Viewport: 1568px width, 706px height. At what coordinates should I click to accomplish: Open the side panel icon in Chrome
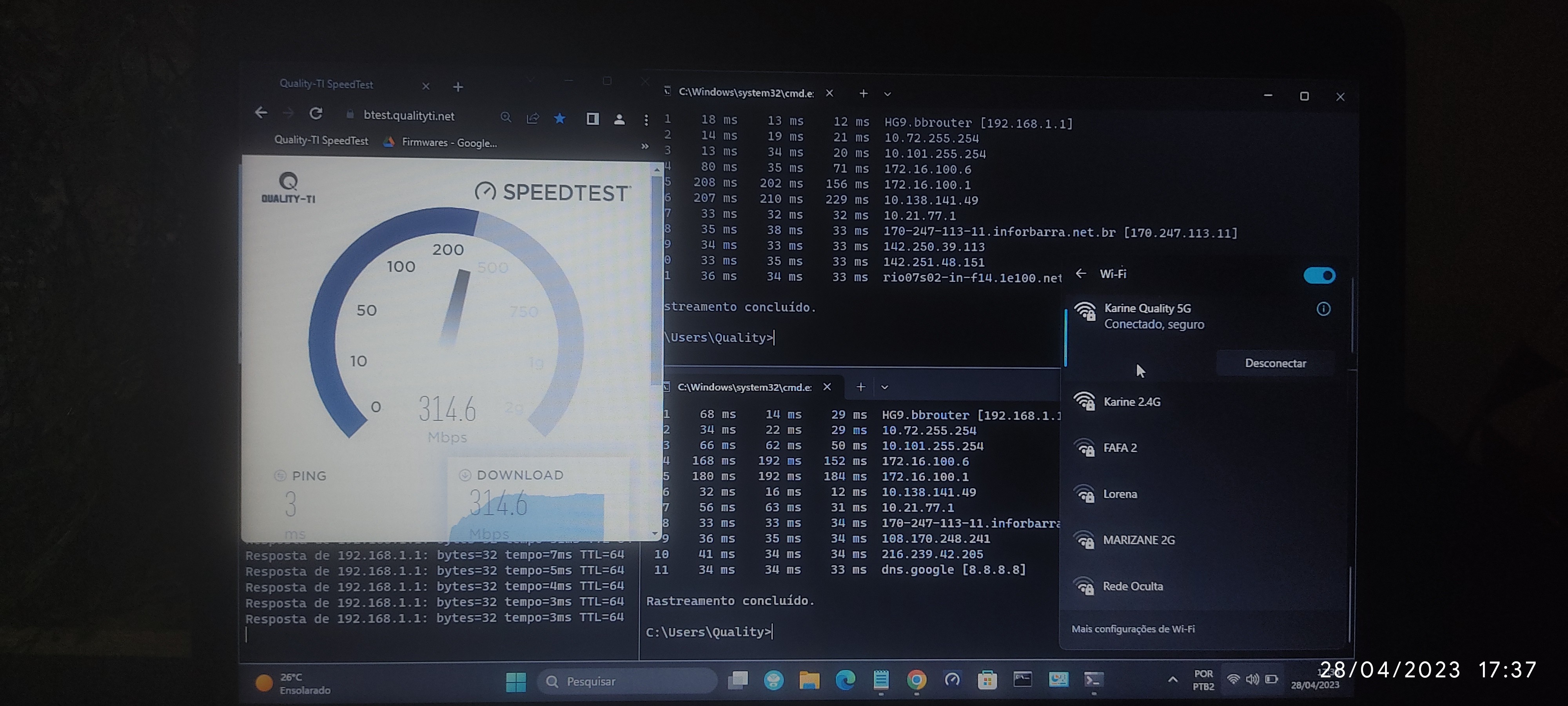click(x=592, y=119)
